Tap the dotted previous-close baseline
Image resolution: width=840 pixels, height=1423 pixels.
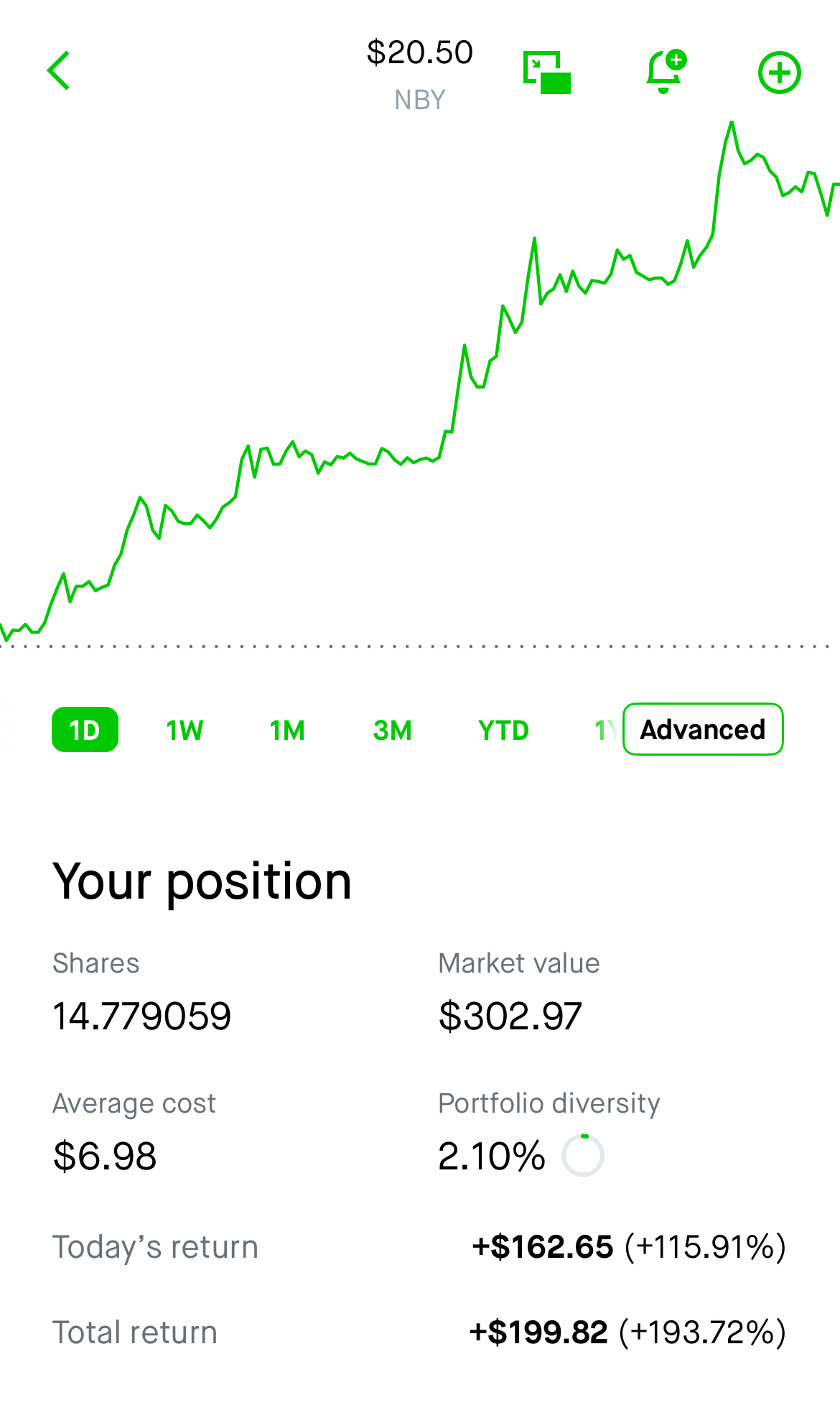[416, 646]
